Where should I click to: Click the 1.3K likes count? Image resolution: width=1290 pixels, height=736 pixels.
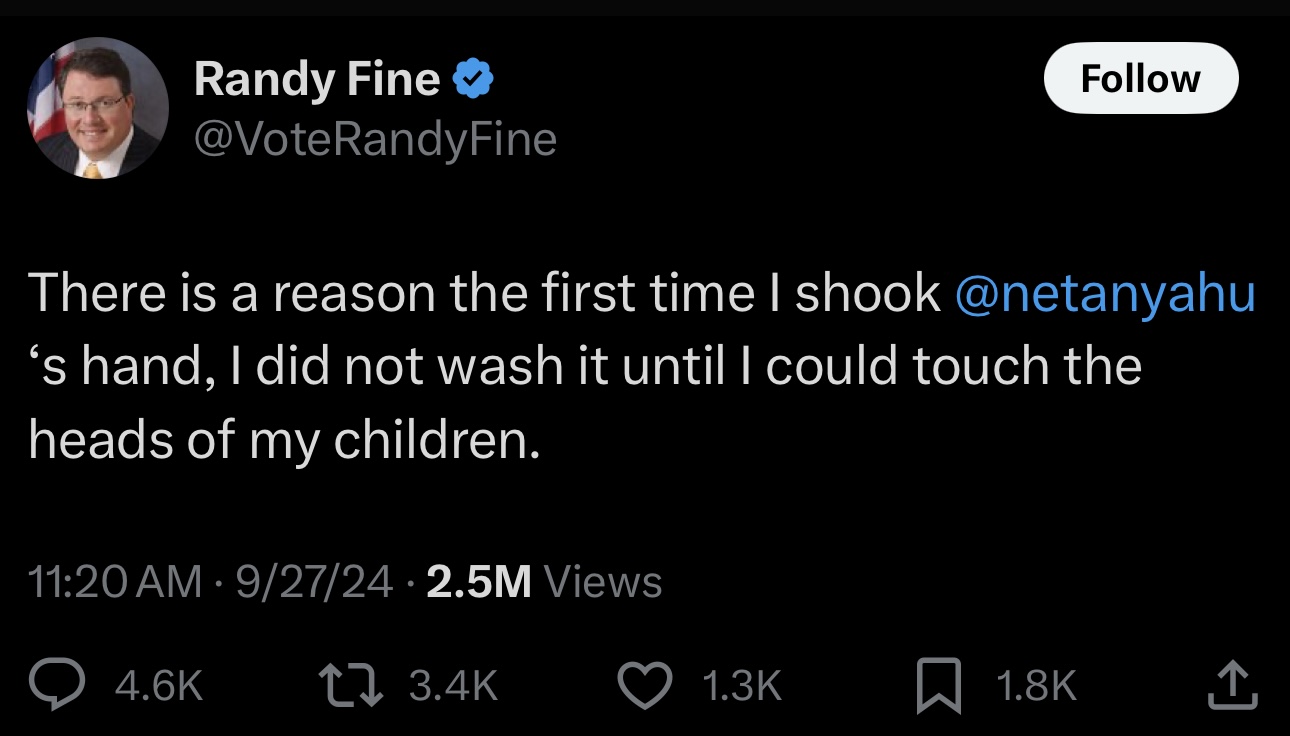741,686
